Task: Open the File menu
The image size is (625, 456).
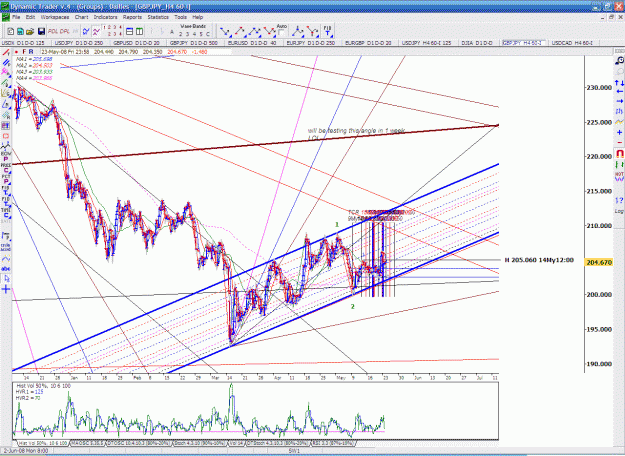Action: 16,17
